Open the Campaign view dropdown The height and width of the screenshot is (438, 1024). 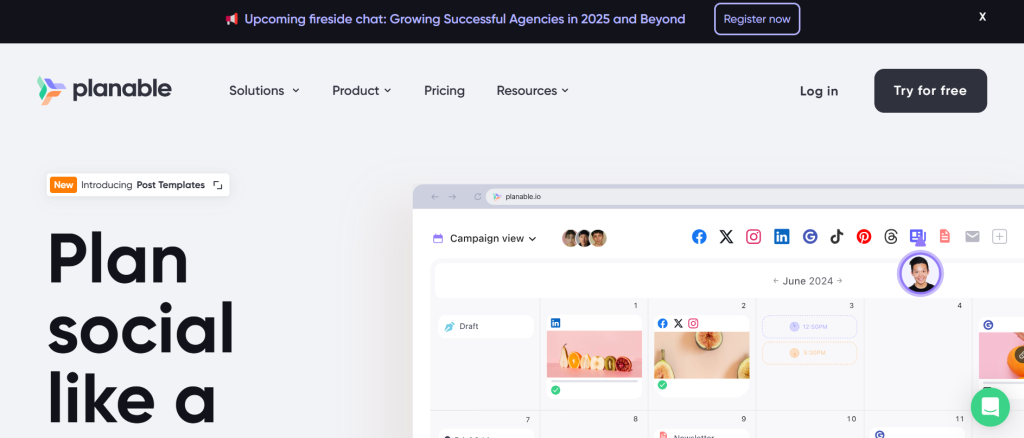tap(485, 238)
